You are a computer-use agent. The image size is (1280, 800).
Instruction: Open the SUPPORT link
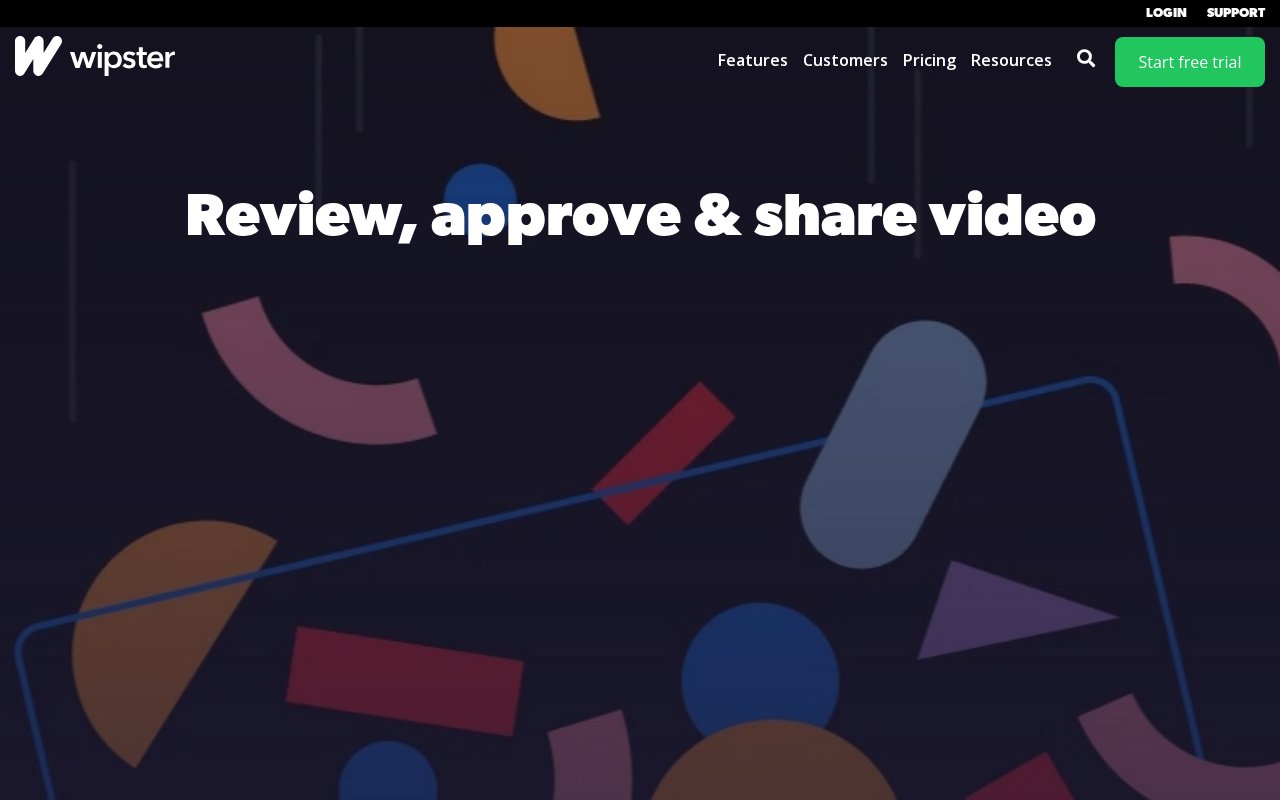[x=1236, y=13]
